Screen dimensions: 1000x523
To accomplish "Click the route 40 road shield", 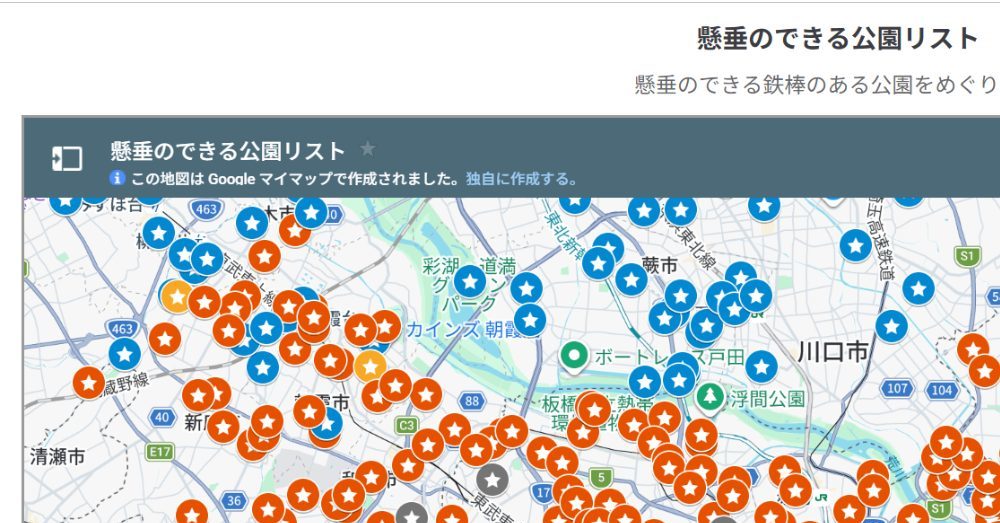I will [162, 418].
